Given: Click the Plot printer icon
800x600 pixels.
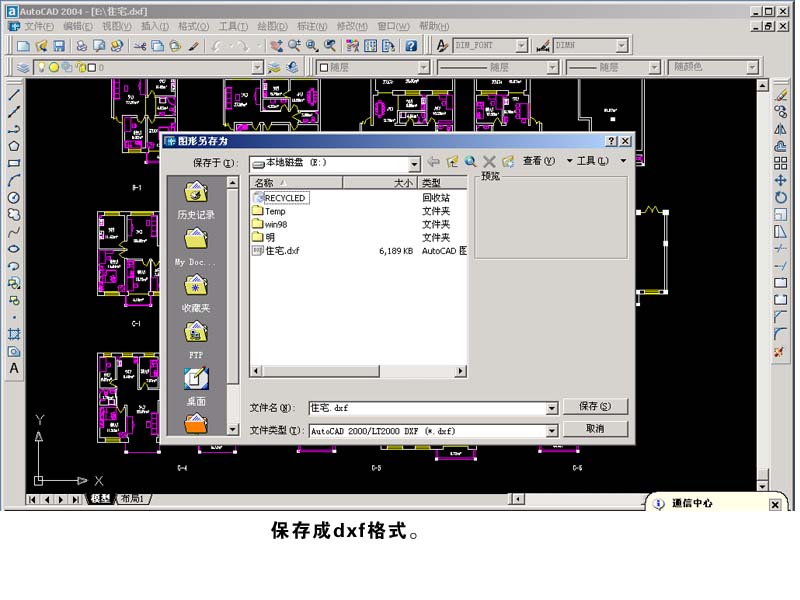Looking at the screenshot, I should coord(81,46).
